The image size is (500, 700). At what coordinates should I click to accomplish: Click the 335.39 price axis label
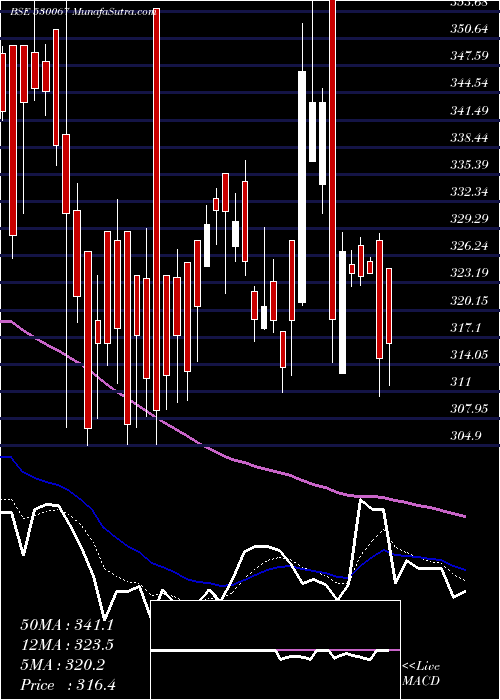pyautogui.click(x=468, y=165)
